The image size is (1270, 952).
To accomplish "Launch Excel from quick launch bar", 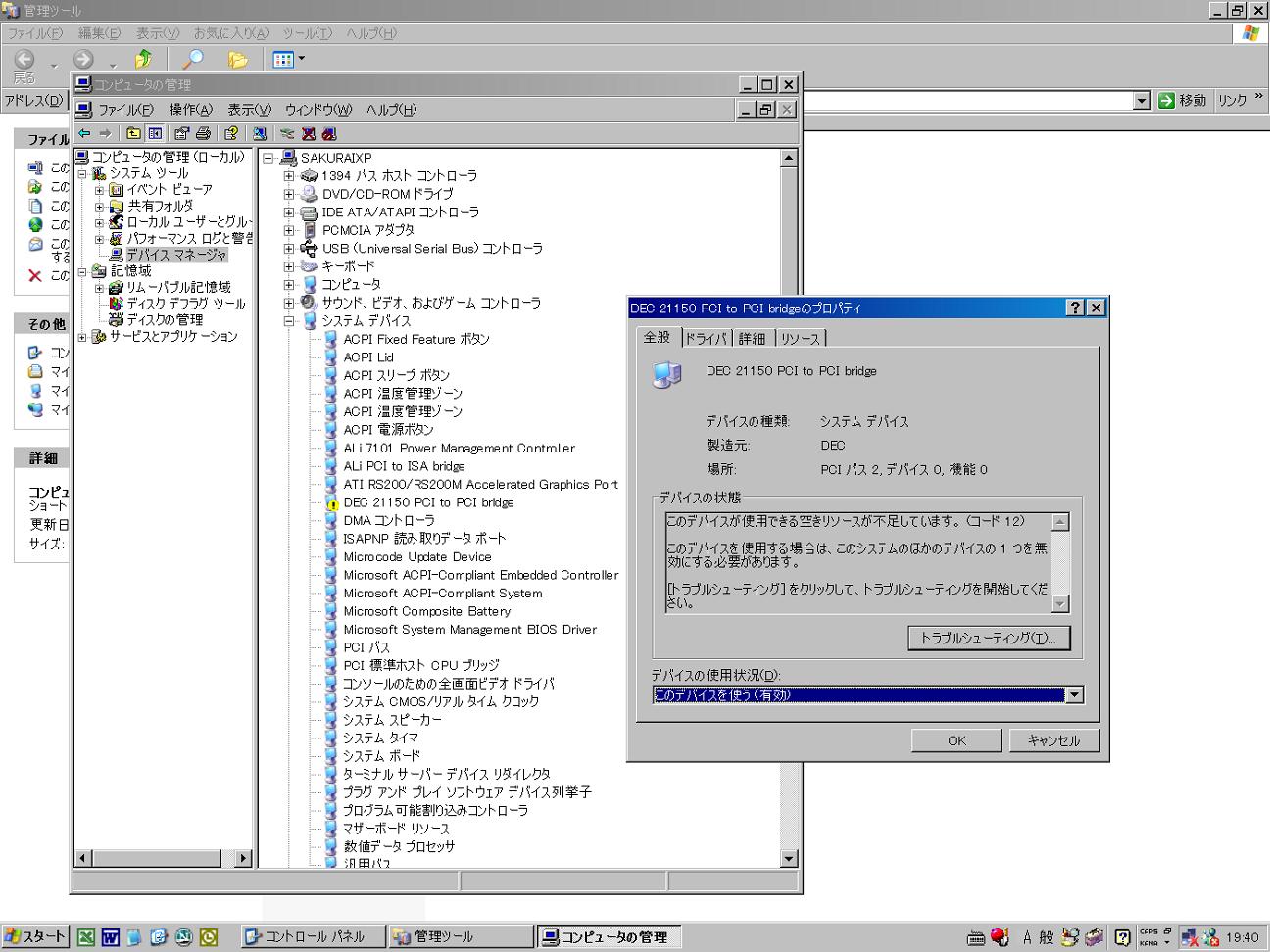I will pos(86,937).
